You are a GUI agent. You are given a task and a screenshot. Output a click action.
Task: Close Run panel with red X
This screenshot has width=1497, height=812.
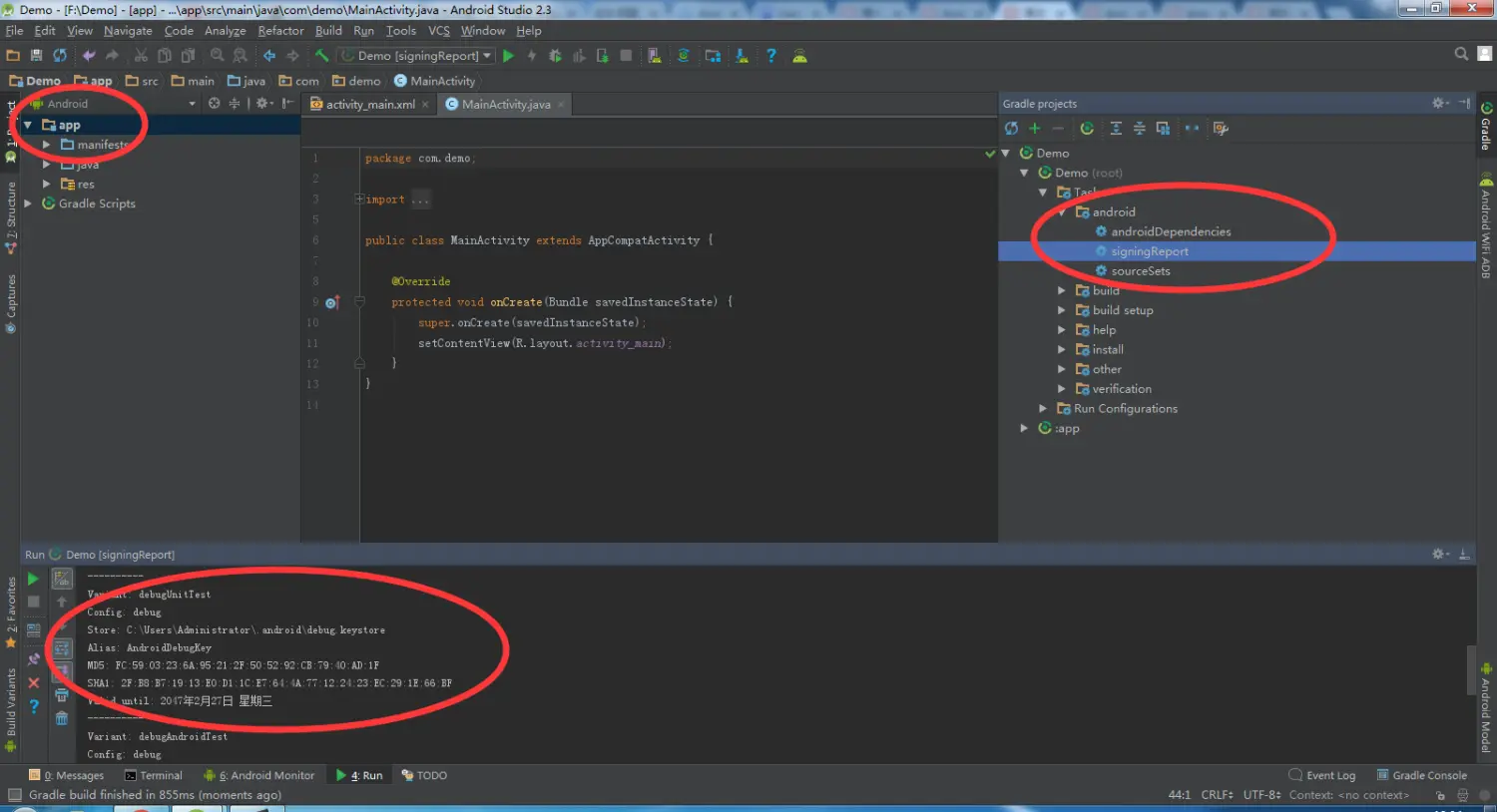click(x=33, y=683)
